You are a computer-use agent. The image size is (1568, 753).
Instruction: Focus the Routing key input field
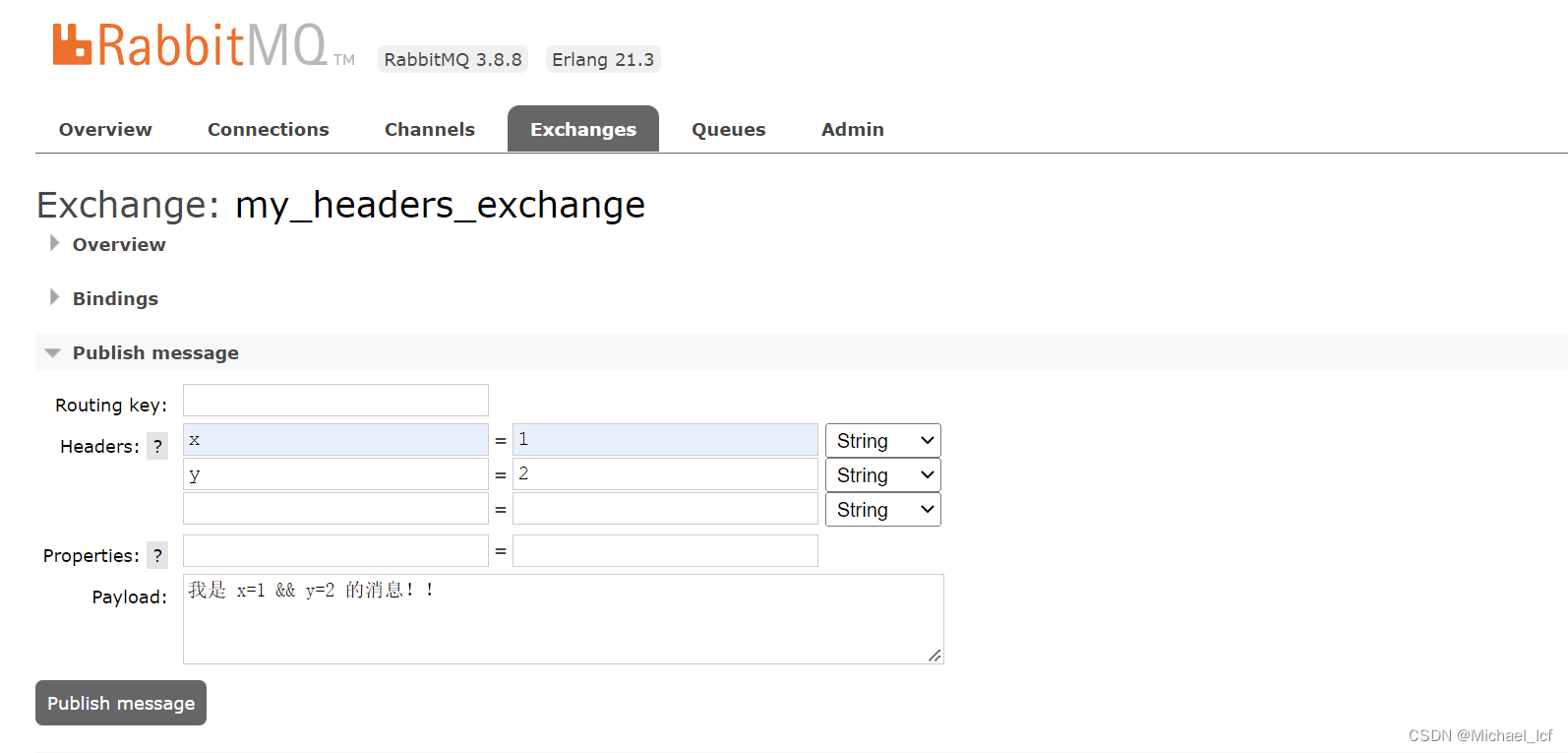coord(335,401)
